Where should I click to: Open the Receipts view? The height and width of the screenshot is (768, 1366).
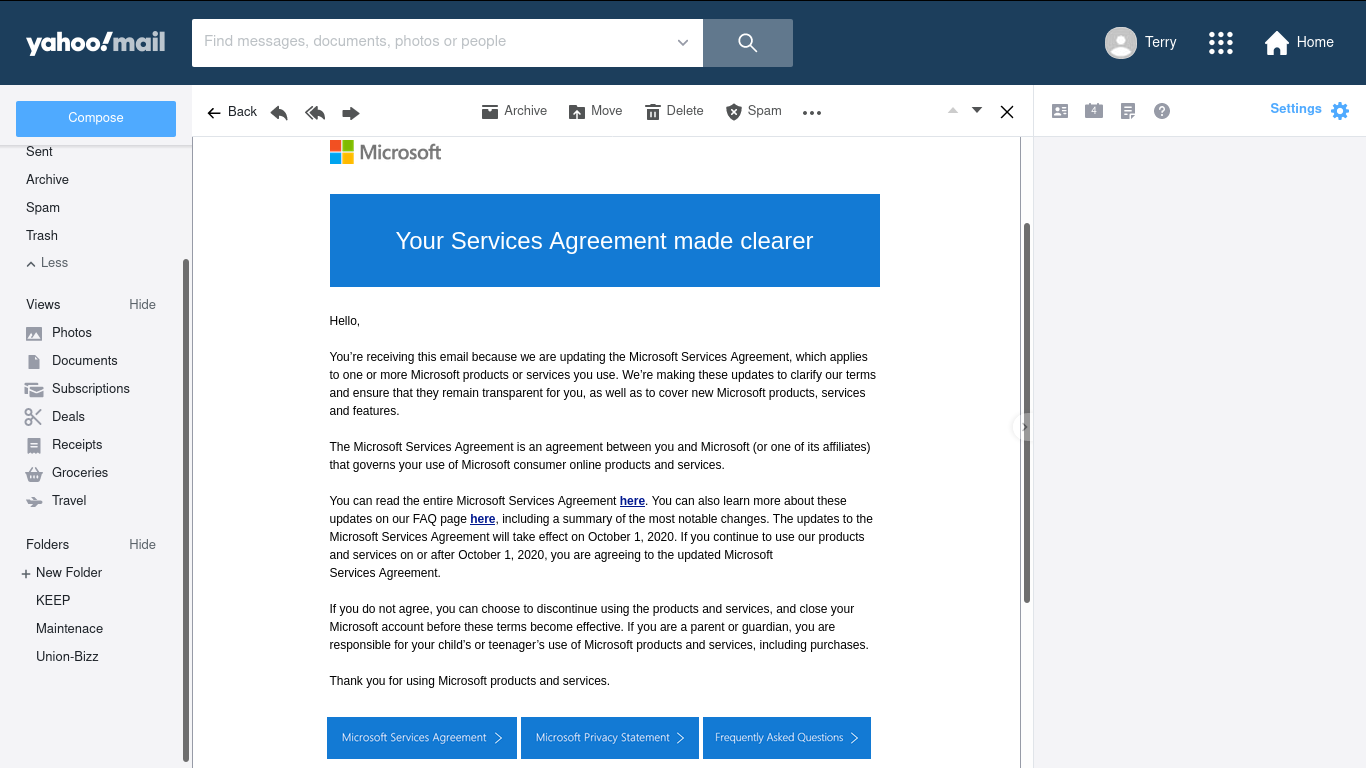point(64,445)
